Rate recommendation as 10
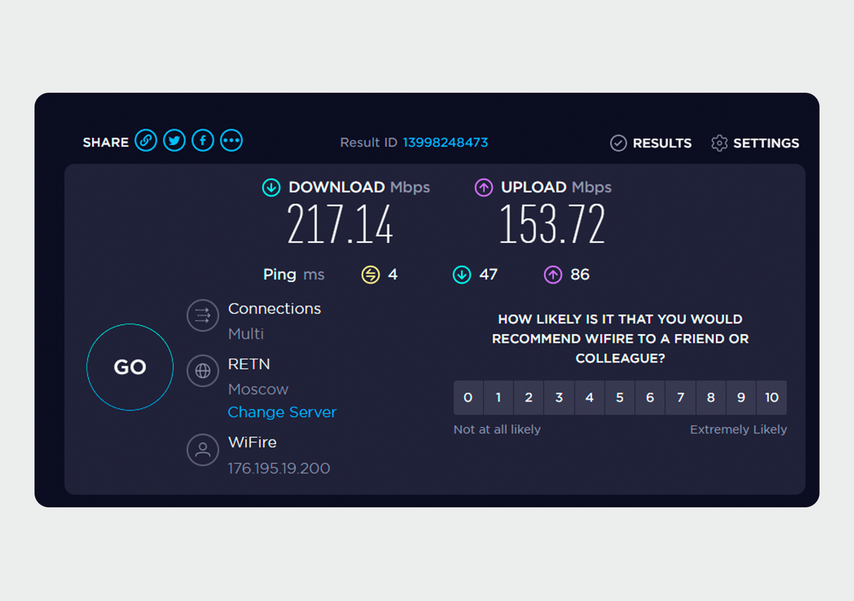Viewport: 854px width, 601px height. [x=772, y=398]
